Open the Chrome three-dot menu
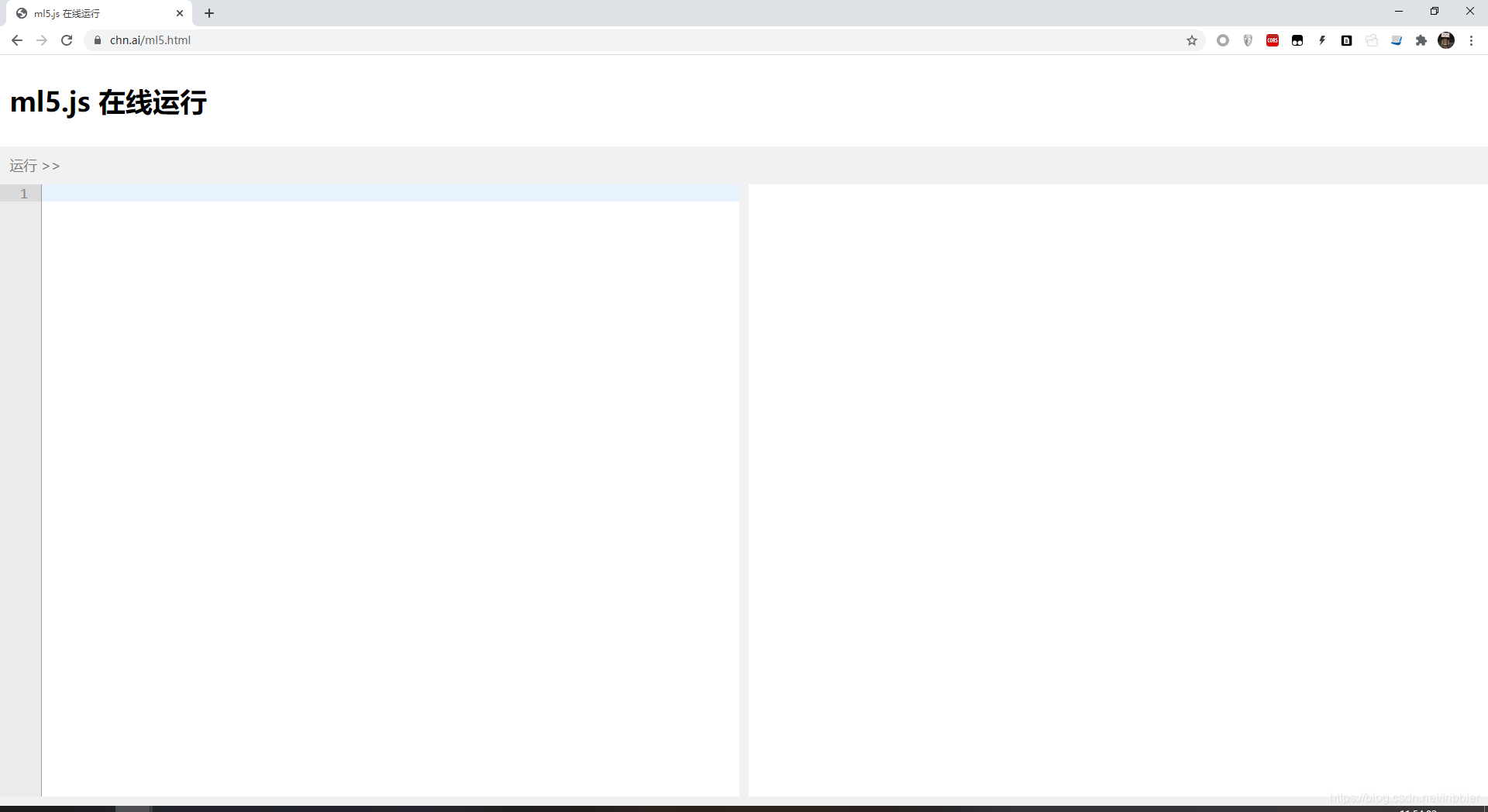Screen dimensions: 1488x812 click(x=1471, y=40)
